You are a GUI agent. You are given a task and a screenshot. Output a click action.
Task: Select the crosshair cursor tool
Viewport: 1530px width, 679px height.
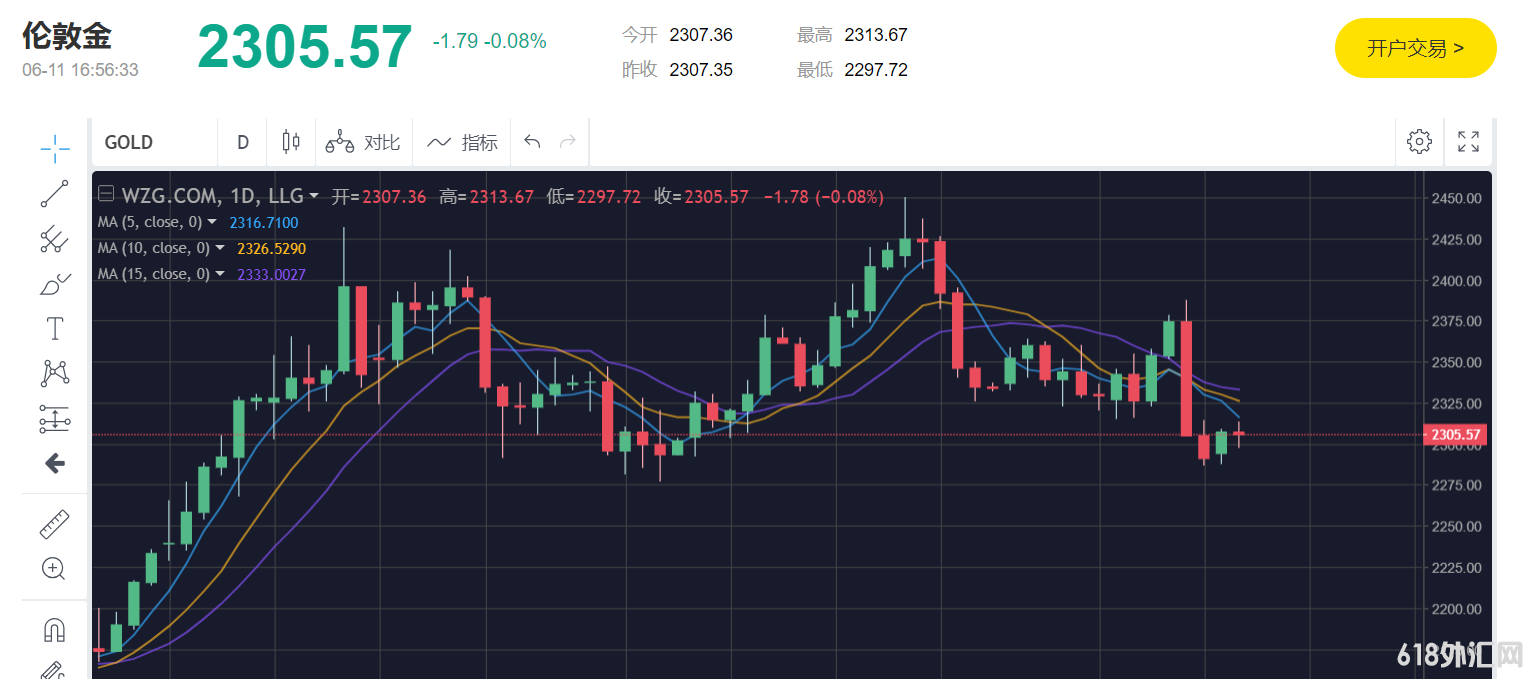click(x=55, y=148)
